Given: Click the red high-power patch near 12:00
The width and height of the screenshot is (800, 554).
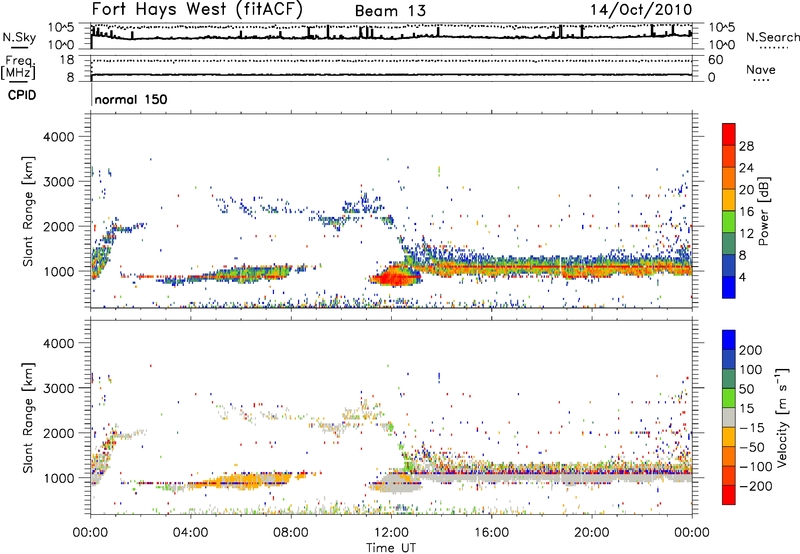Looking at the screenshot, I should (x=394, y=278).
